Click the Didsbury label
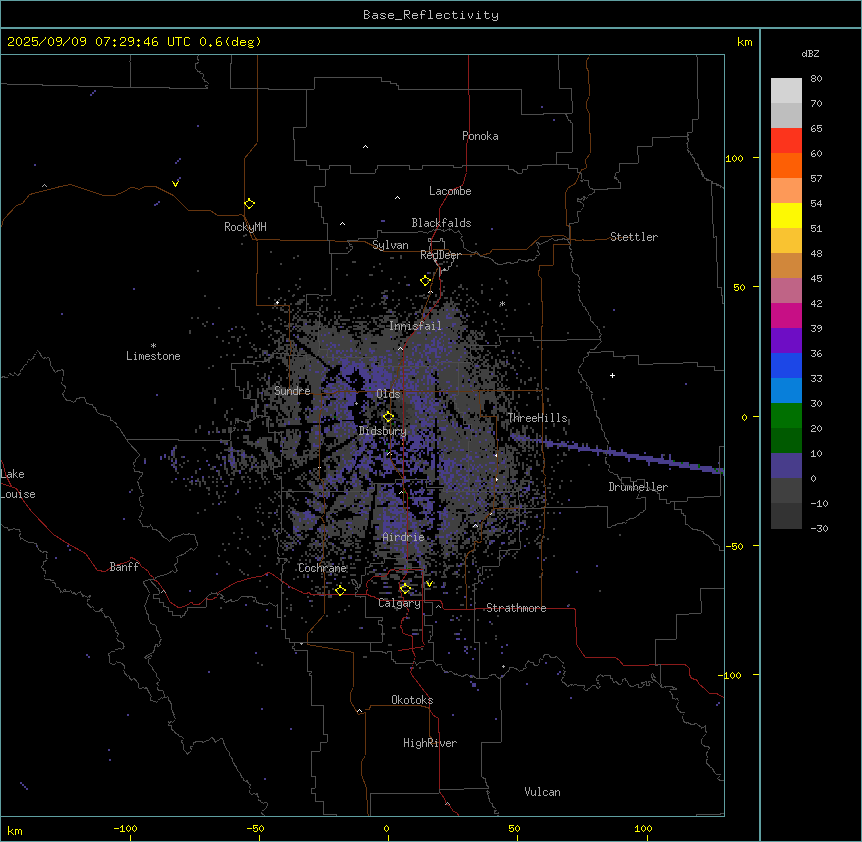 [383, 431]
